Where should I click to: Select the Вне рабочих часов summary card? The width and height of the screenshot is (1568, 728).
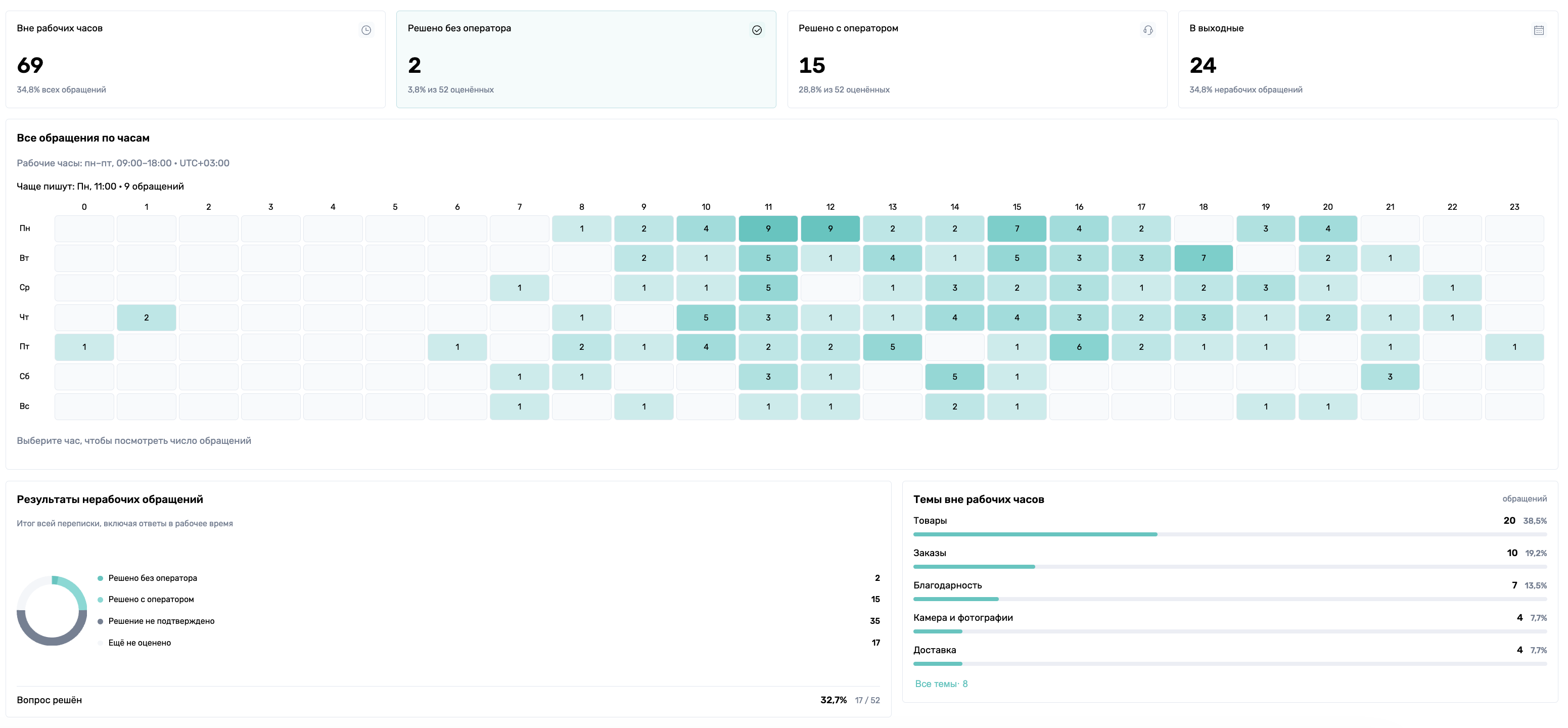pyautogui.click(x=196, y=59)
